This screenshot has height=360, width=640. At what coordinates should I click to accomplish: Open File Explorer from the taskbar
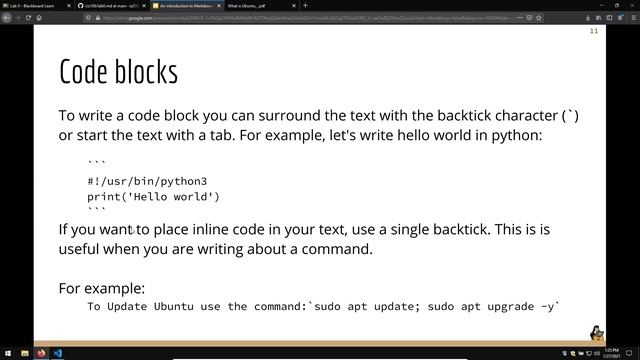click(24, 353)
